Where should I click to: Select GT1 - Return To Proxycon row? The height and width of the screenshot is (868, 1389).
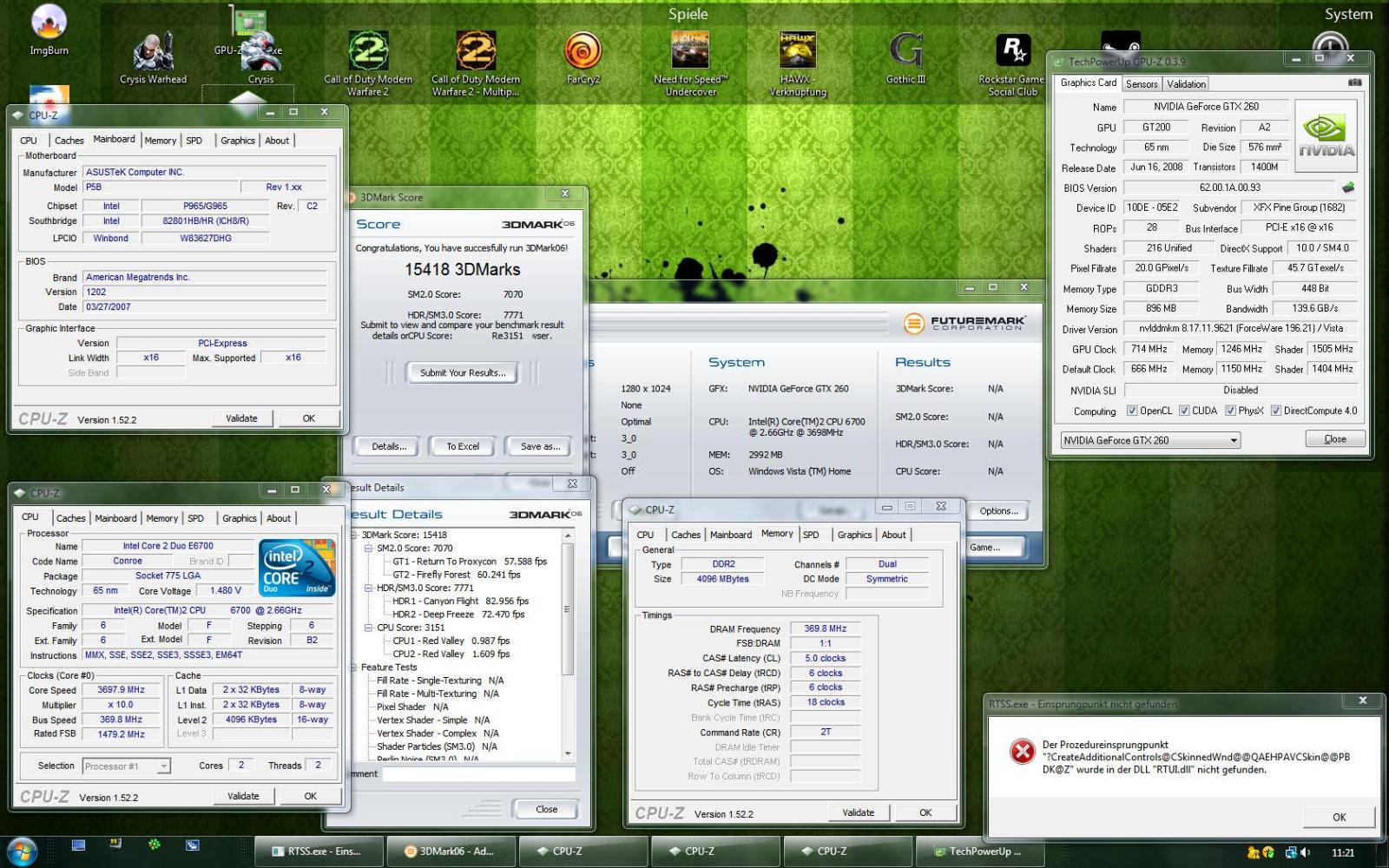click(x=470, y=562)
